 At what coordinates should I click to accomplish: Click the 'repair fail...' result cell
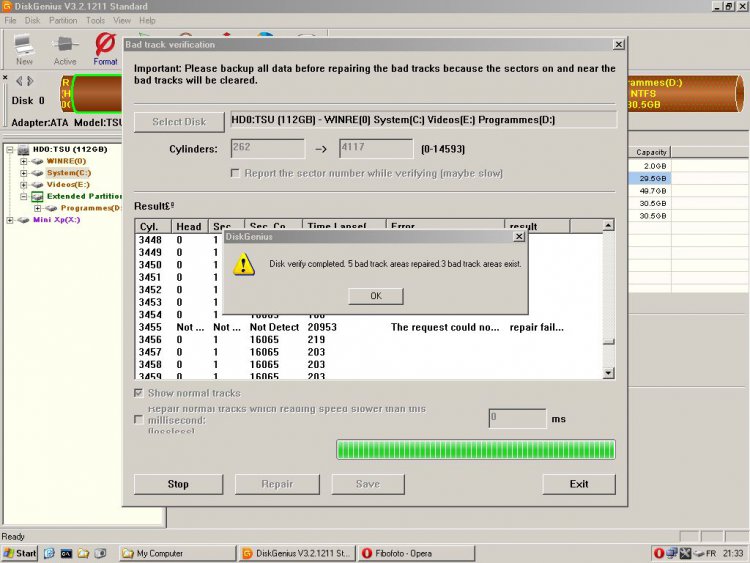pos(537,327)
